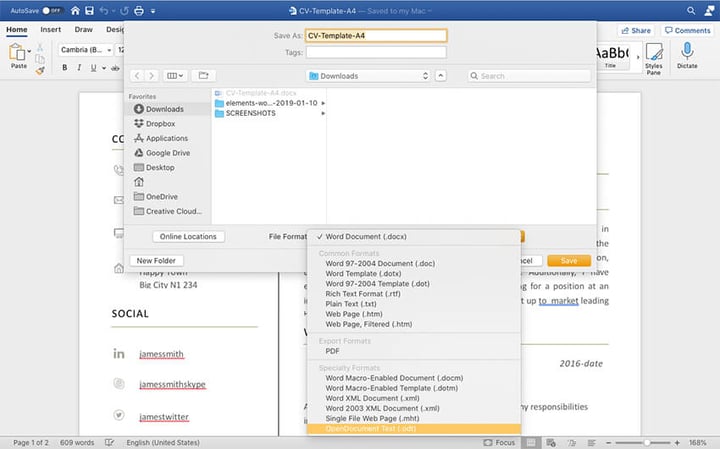Click the Search field in save dialog

point(529,76)
